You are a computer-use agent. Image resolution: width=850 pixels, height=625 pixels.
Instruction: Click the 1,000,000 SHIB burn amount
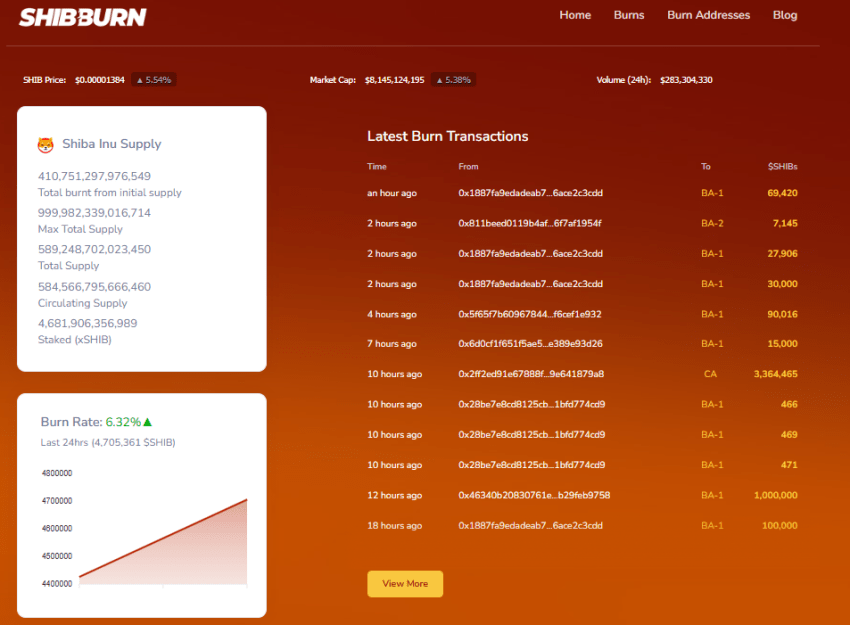[776, 495]
